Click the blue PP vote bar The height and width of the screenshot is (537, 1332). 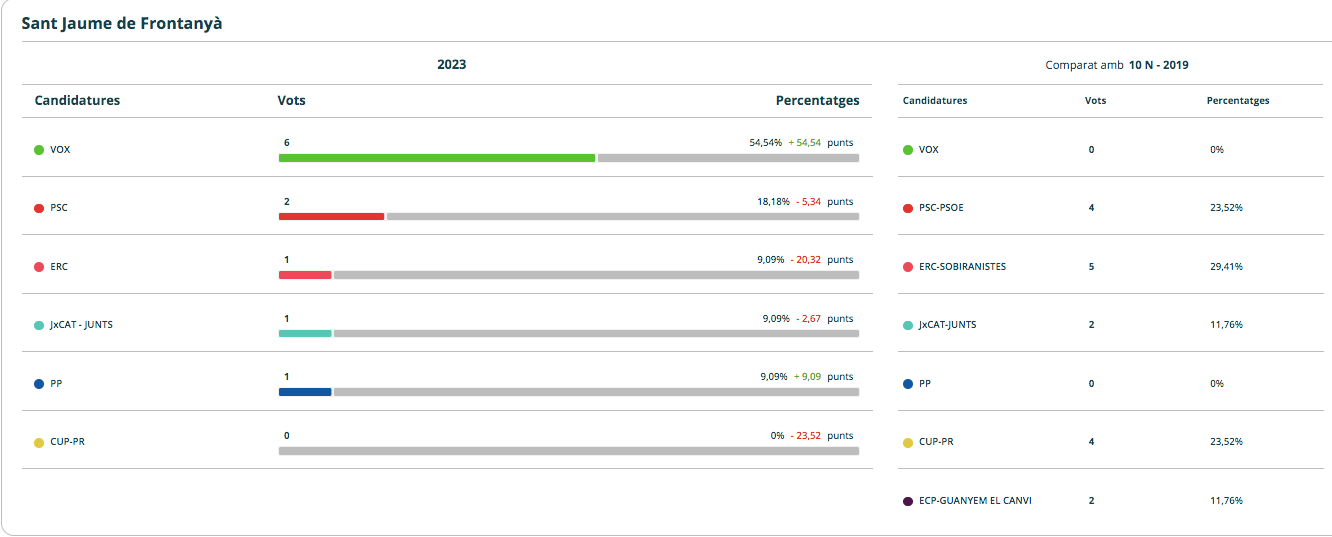click(x=305, y=392)
